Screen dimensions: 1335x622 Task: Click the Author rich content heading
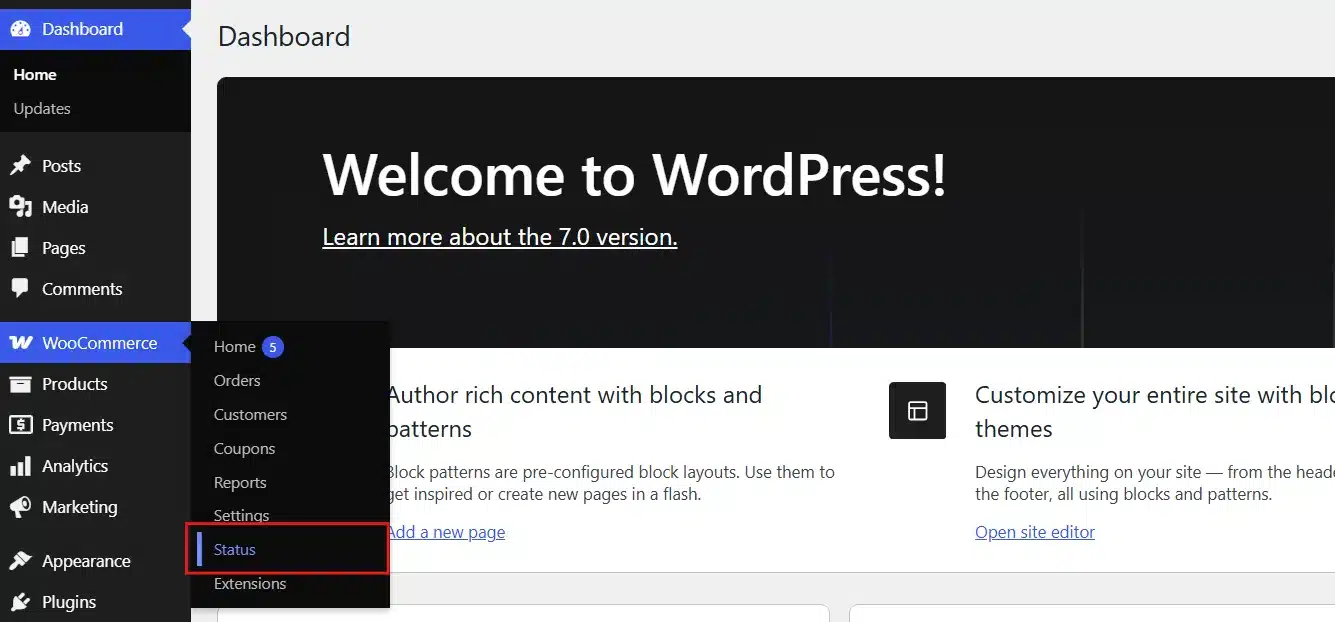click(x=574, y=412)
